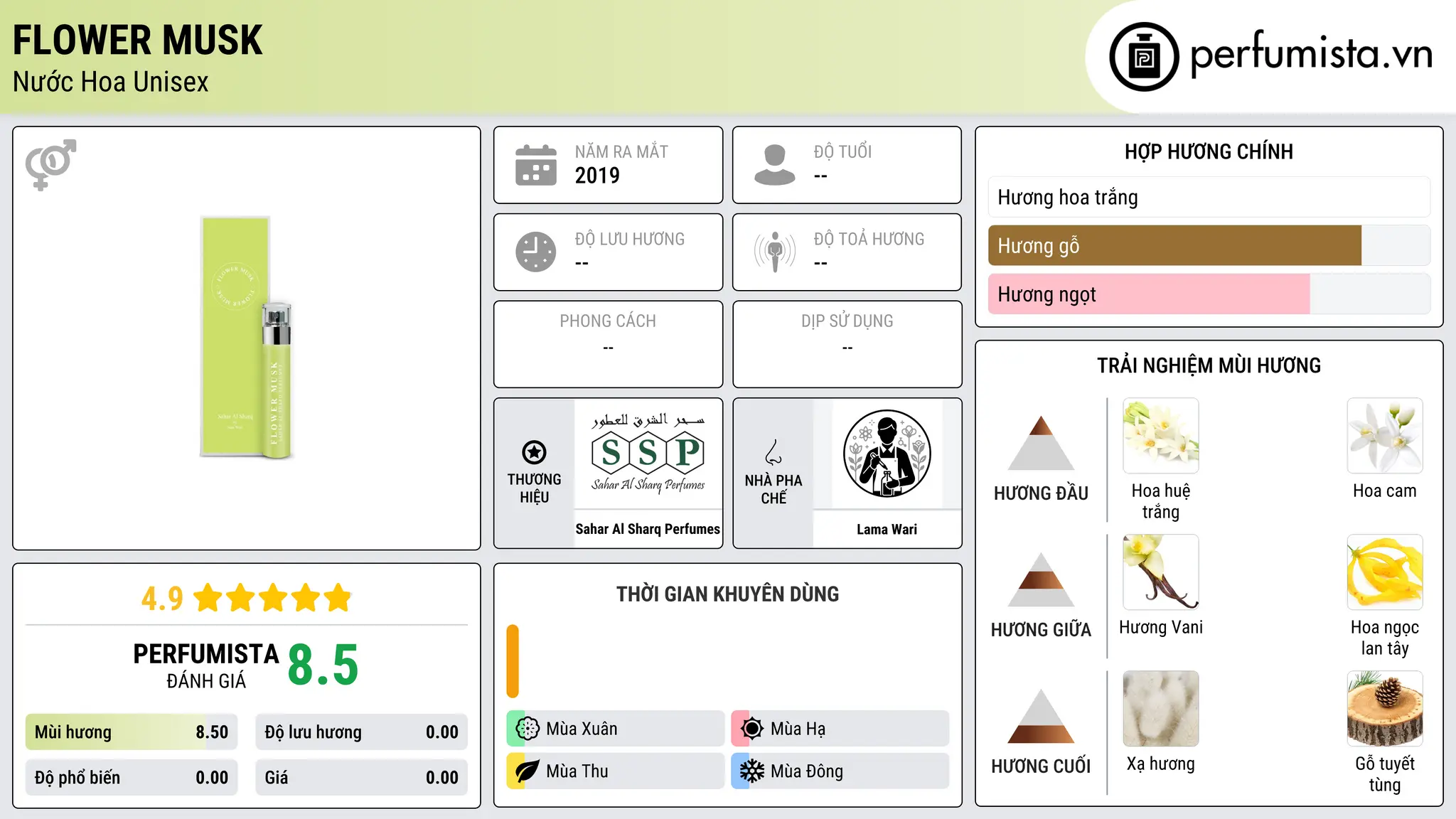Click the Hoa ngọc lan tây note label
The height and width of the screenshot is (819, 1456).
pos(1385,638)
